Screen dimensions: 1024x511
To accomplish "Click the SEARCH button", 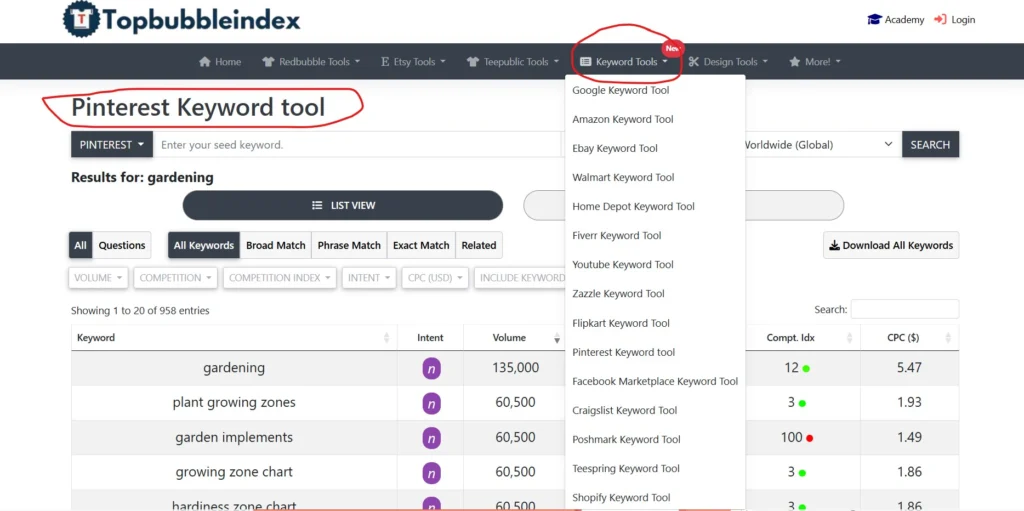I will tap(930, 144).
